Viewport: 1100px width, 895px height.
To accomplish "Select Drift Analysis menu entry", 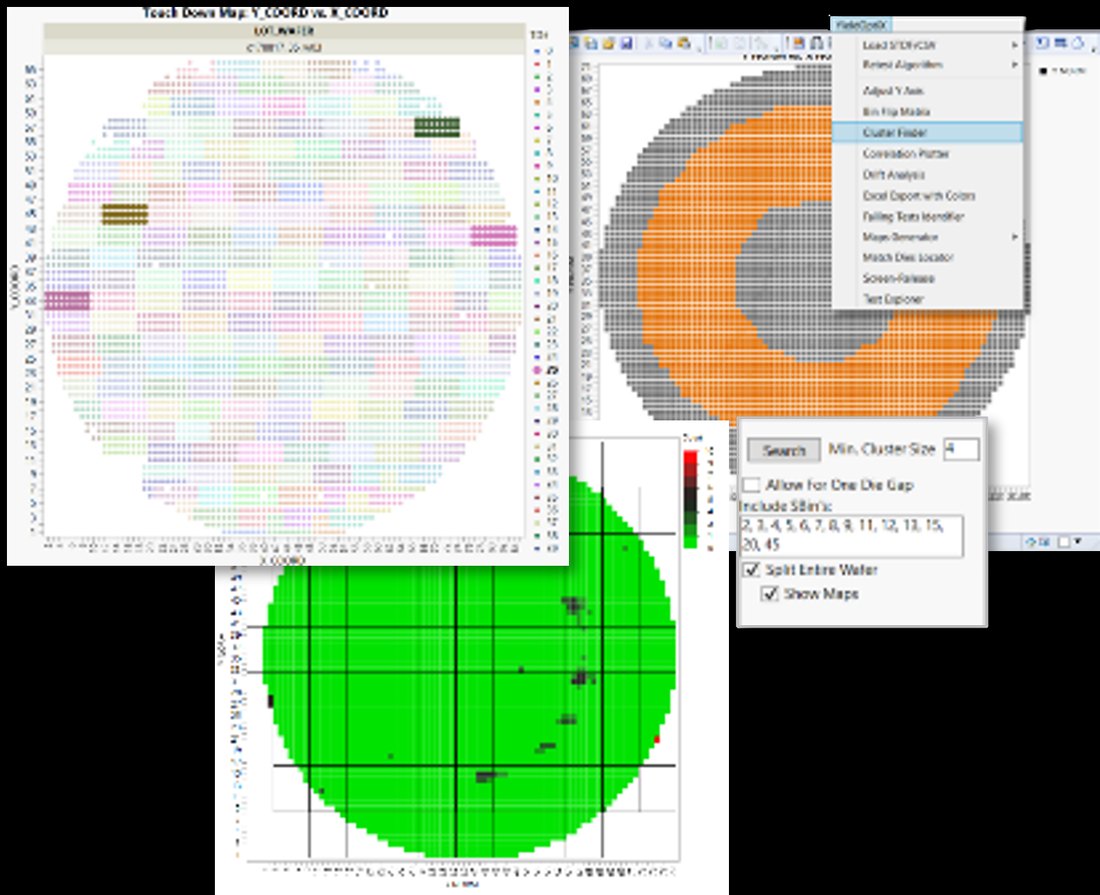I will click(x=893, y=175).
